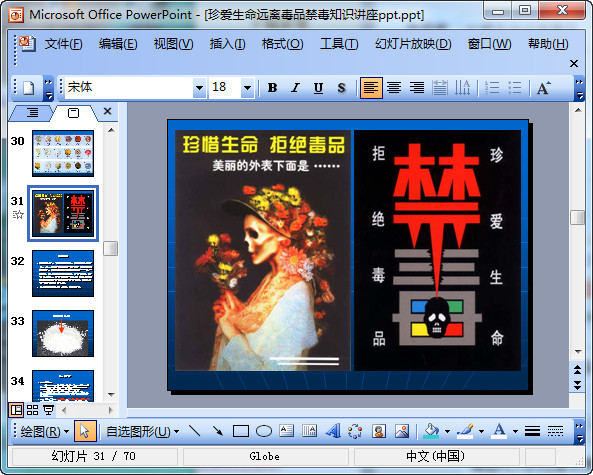
Task: Close the slides pane
Action: pyautogui.click(x=107, y=111)
